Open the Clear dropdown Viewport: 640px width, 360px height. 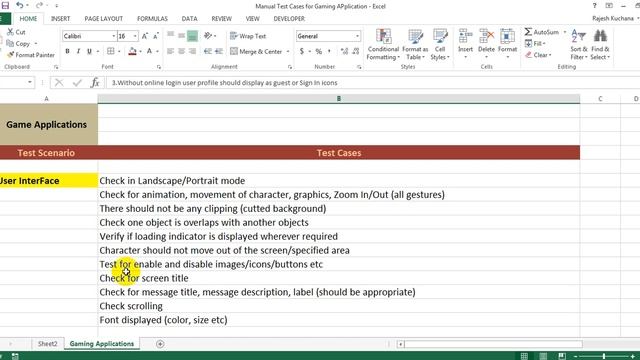(x=539, y=55)
